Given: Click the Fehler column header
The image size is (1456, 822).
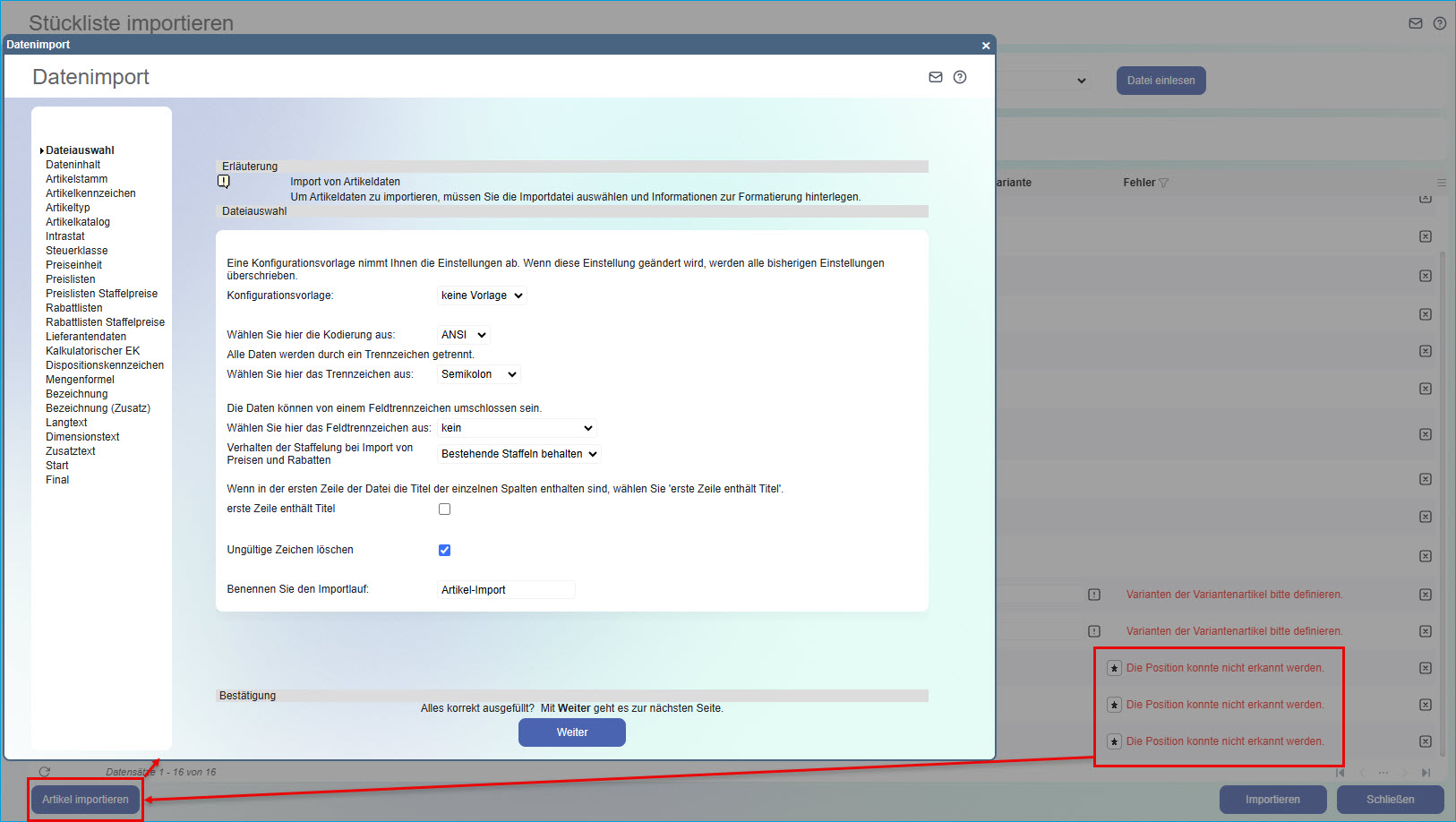Looking at the screenshot, I should (x=1139, y=183).
